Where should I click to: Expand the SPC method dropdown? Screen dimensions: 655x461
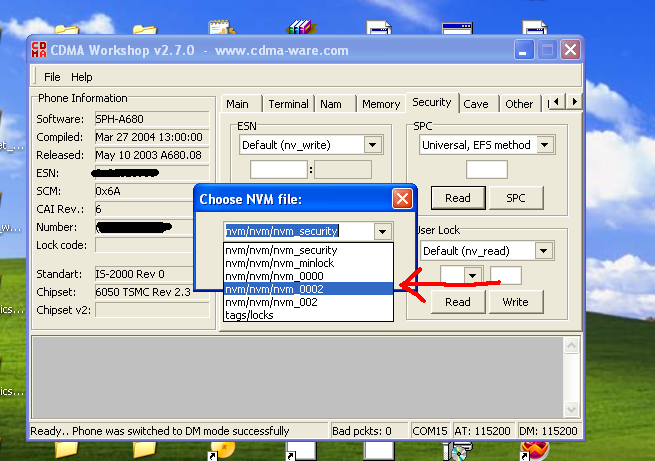coord(544,145)
